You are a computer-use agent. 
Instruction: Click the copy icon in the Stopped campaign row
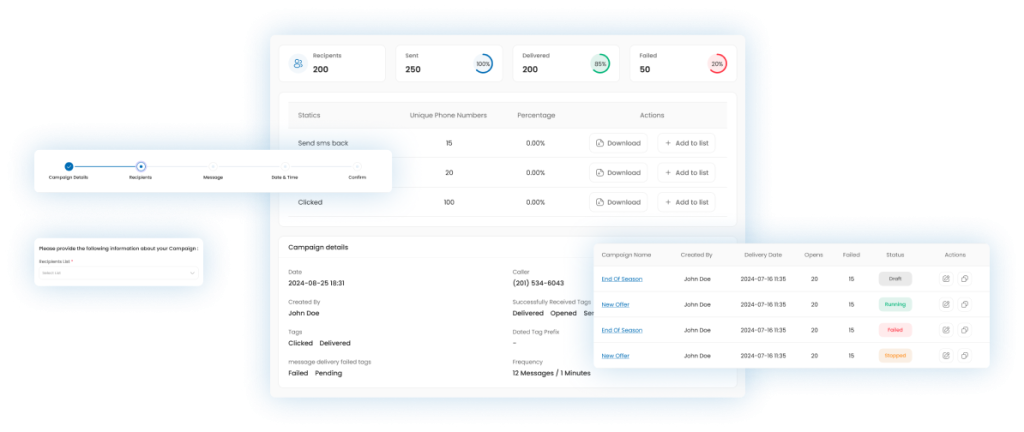point(964,355)
